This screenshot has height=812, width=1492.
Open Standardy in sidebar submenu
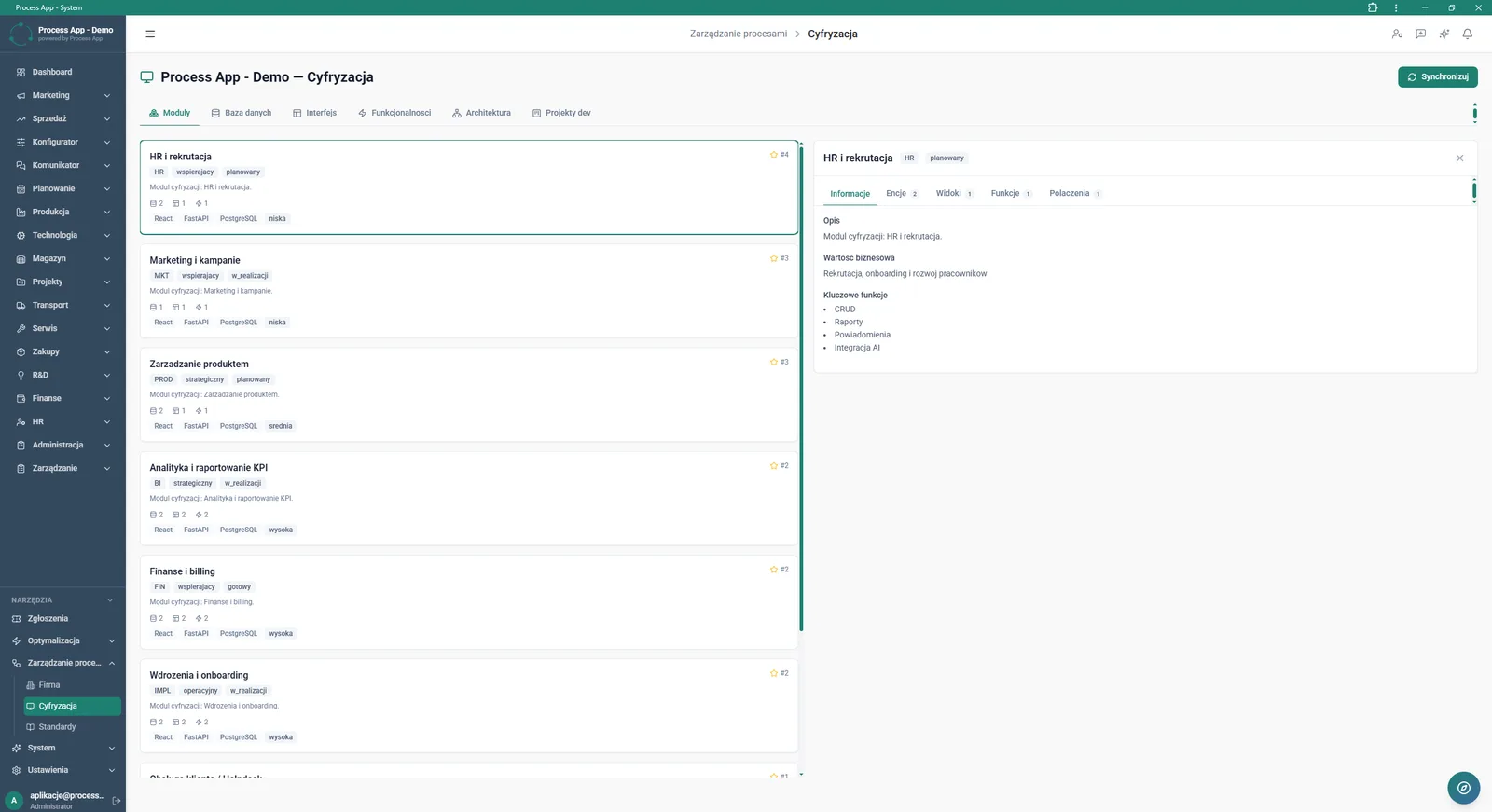click(73, 726)
